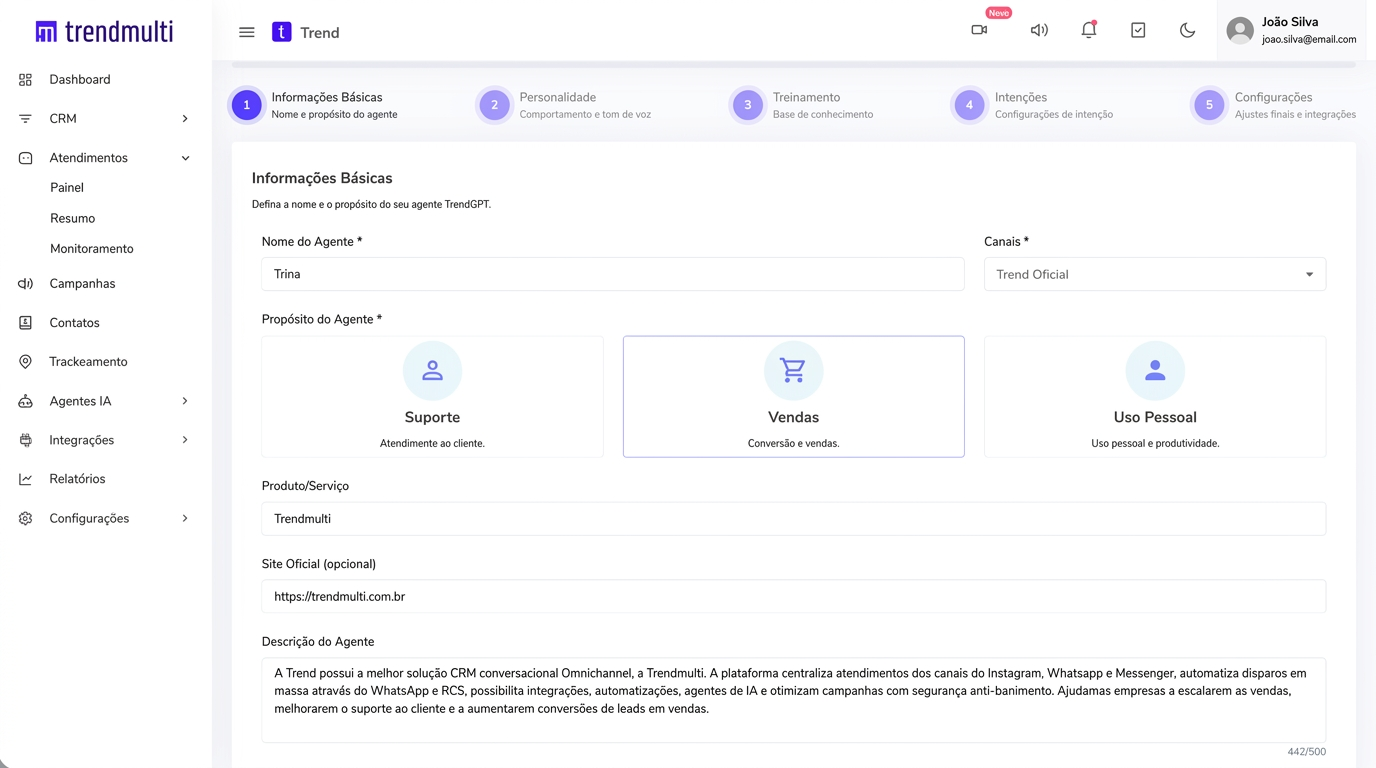Viewport: 1376px width, 768px height.
Task: Click the trendmulti logo
Action: pos(104,32)
